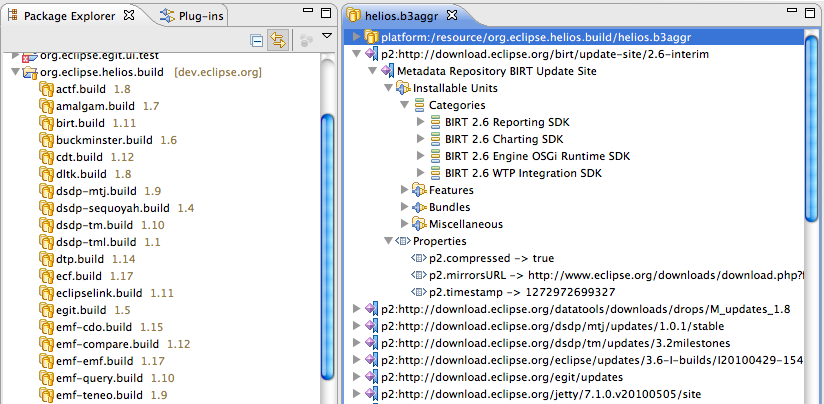Expand org.eclipse.egit.ui.test project
This screenshot has width=824, height=404.
click(x=15, y=55)
